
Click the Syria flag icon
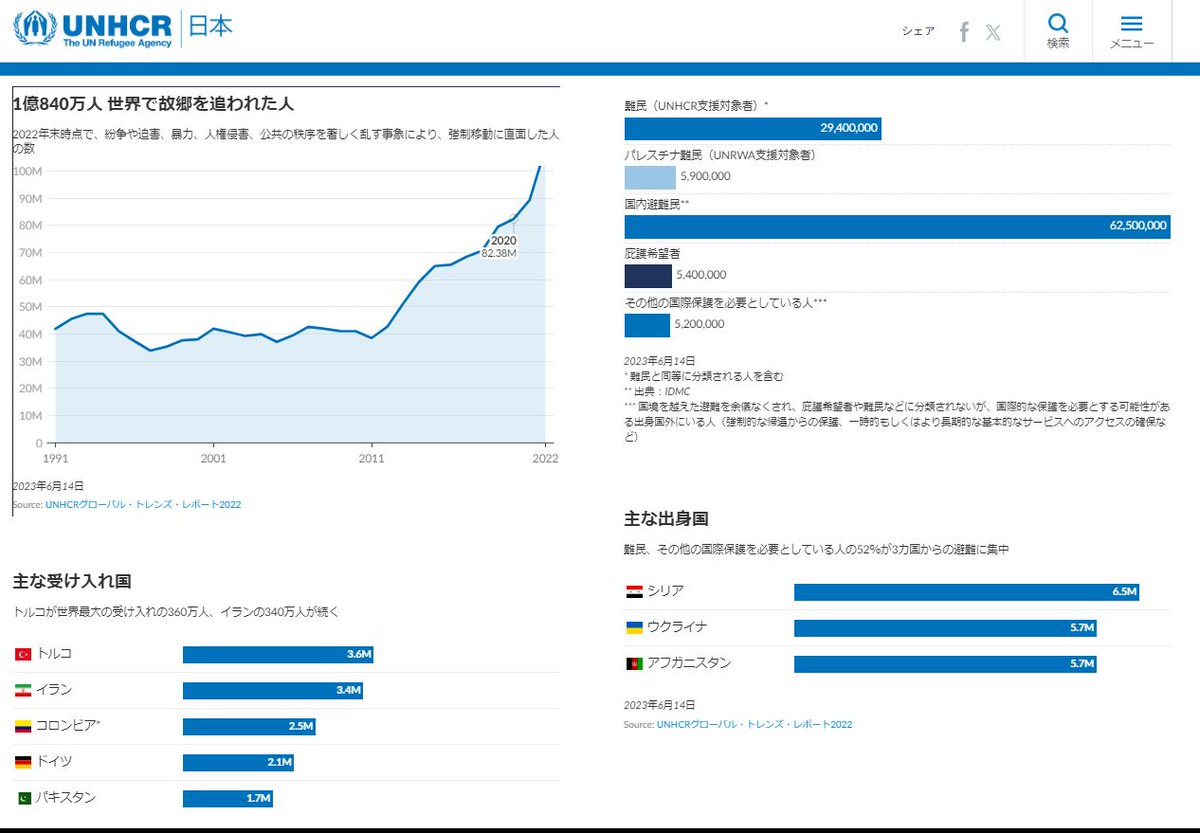634,591
